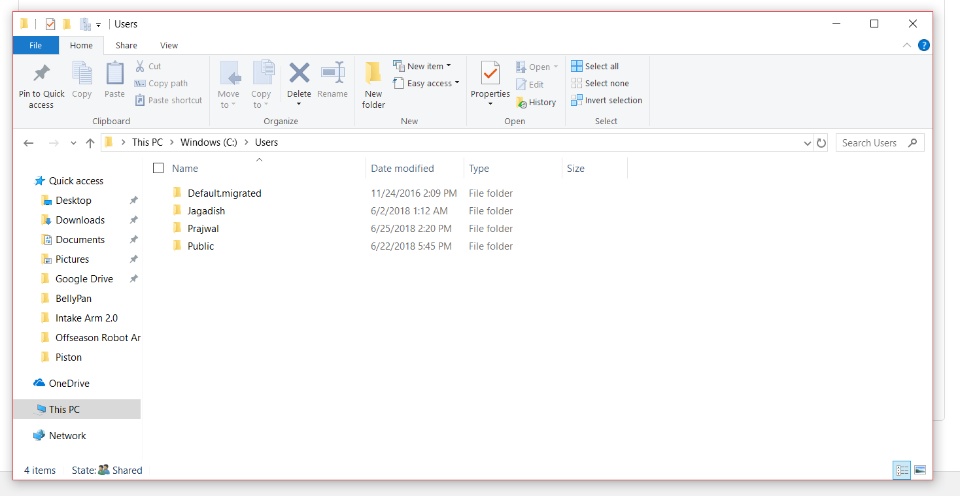This screenshot has width=960, height=496.
Task: Open the Piston folder in the sidebar
Action: pyautogui.click(x=68, y=357)
